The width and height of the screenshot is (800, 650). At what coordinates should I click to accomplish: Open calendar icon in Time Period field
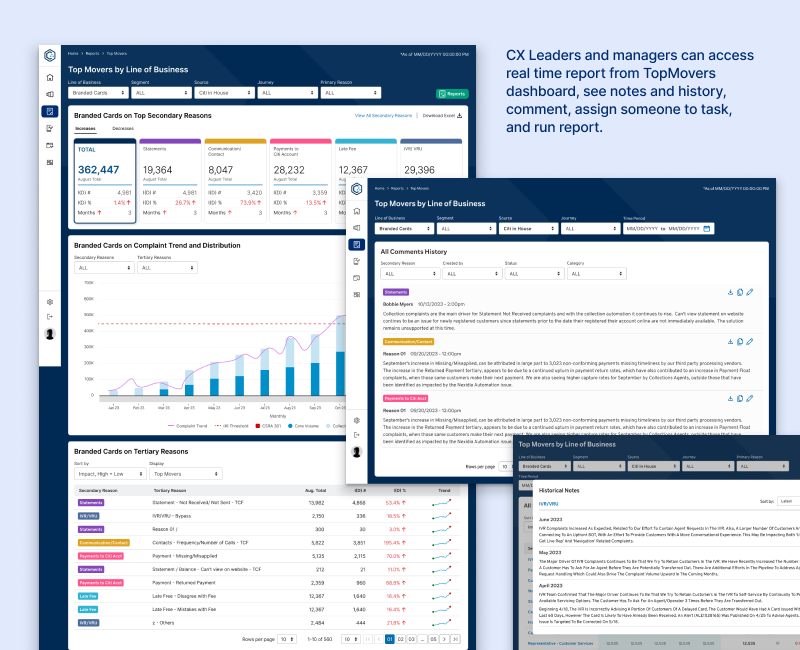(x=707, y=229)
